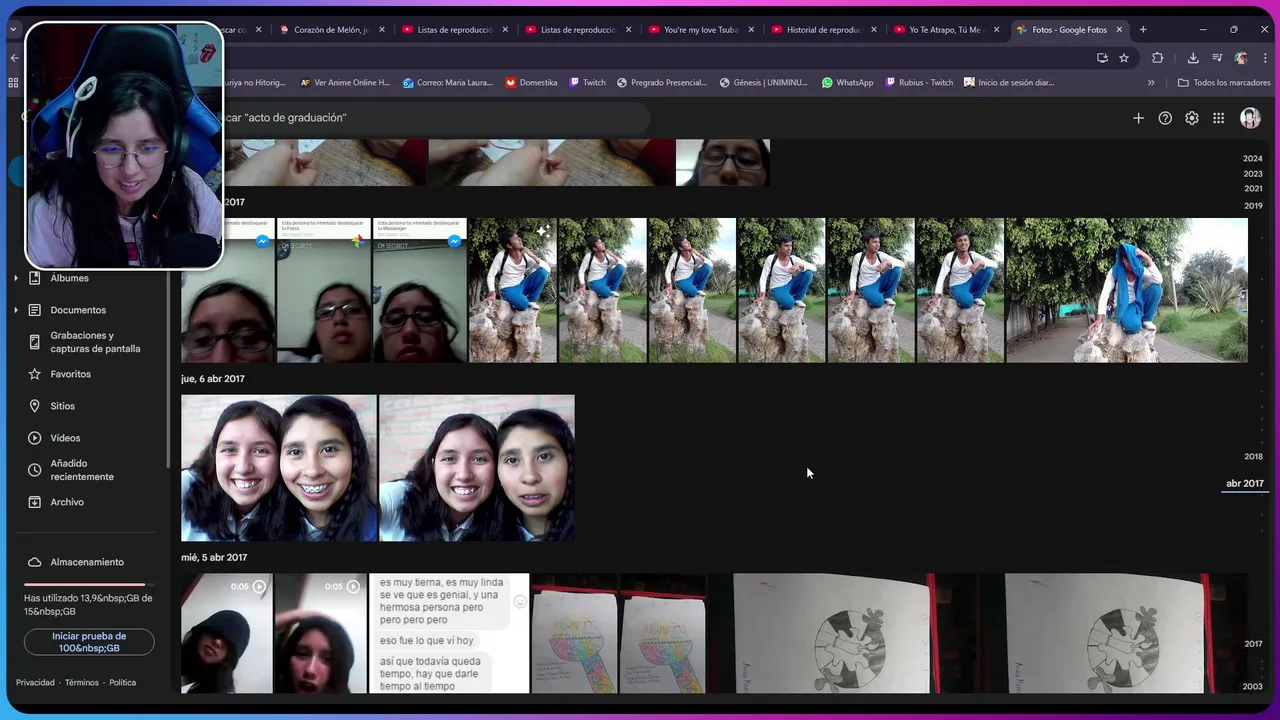Open Inicio de sesión diar bookmark
Image resolution: width=1280 pixels, height=720 pixels.
[x=1009, y=83]
